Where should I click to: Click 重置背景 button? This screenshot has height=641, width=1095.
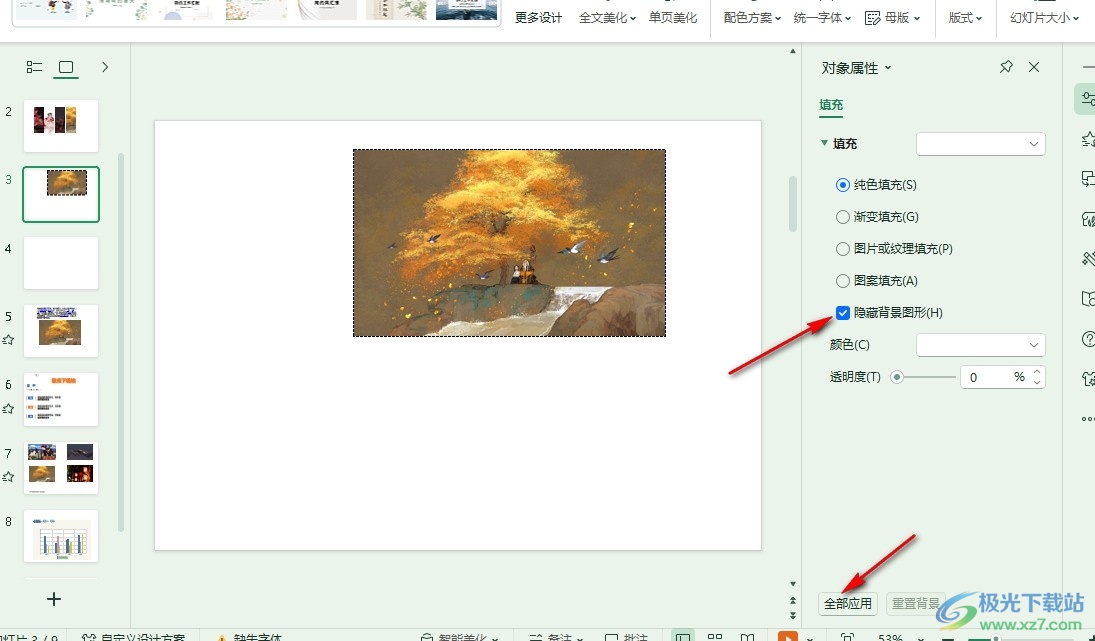(x=916, y=603)
